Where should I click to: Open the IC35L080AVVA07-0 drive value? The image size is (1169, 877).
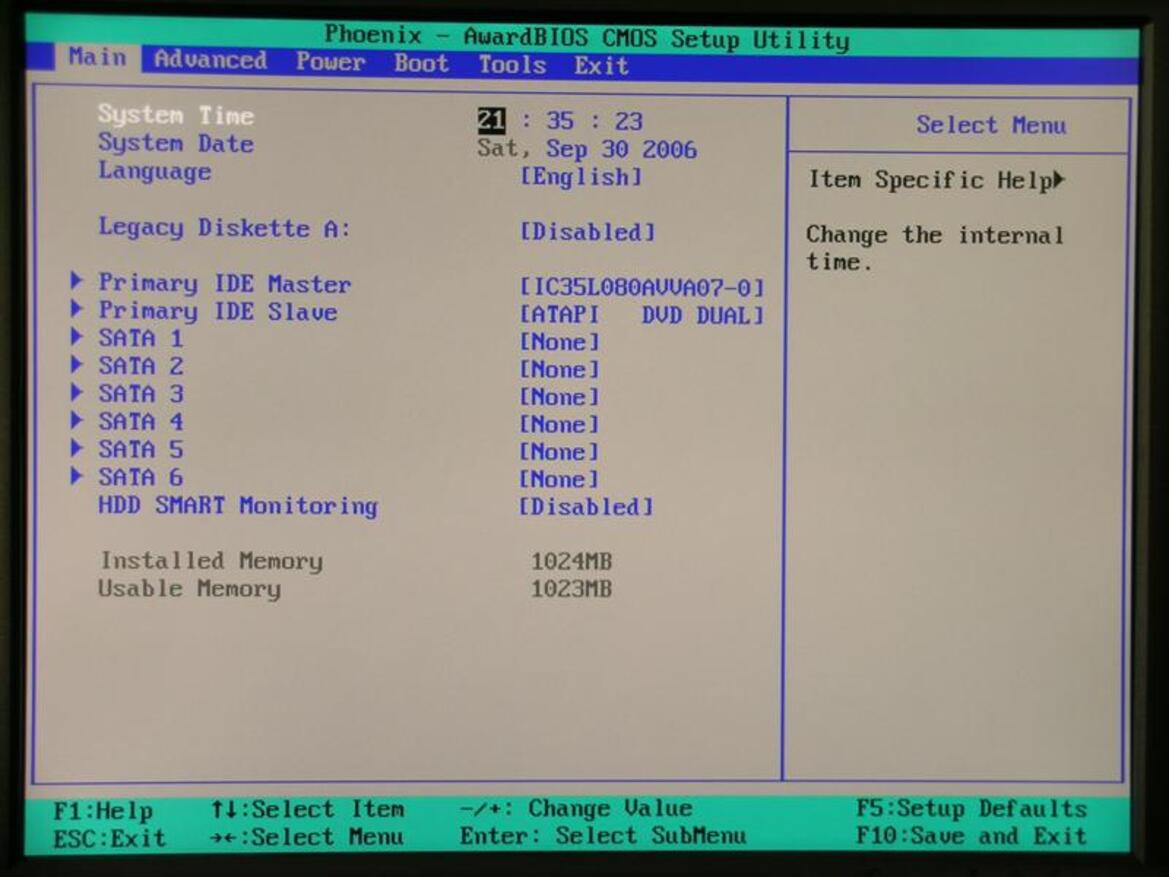click(x=642, y=287)
